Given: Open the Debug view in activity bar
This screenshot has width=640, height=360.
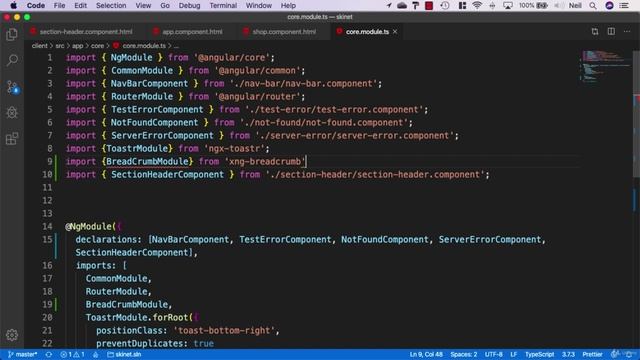Looking at the screenshot, I should 12,113.
